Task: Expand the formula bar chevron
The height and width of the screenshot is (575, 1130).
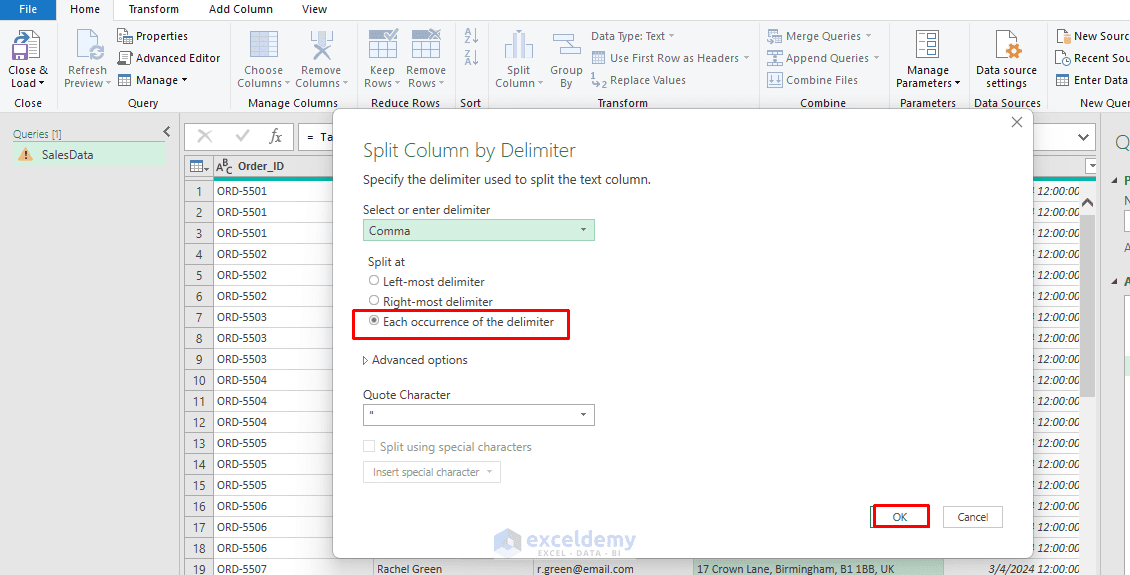Action: (x=1082, y=136)
